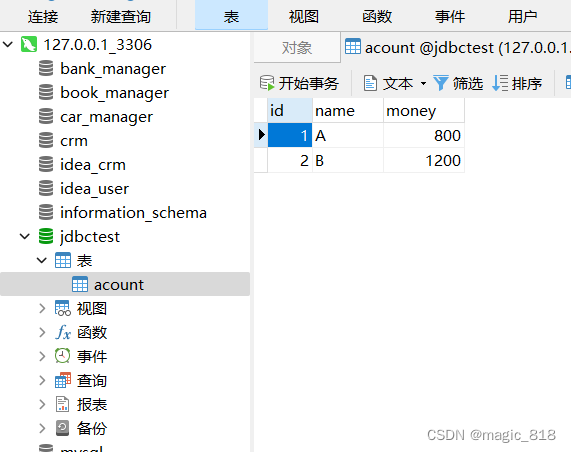Click the row marker arrow for row 1
The image size is (571, 452).
[x=261, y=135]
